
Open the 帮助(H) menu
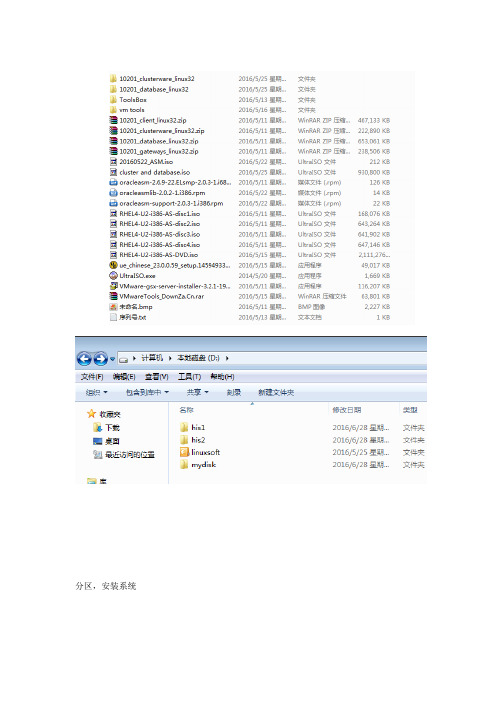pyautogui.click(x=222, y=377)
